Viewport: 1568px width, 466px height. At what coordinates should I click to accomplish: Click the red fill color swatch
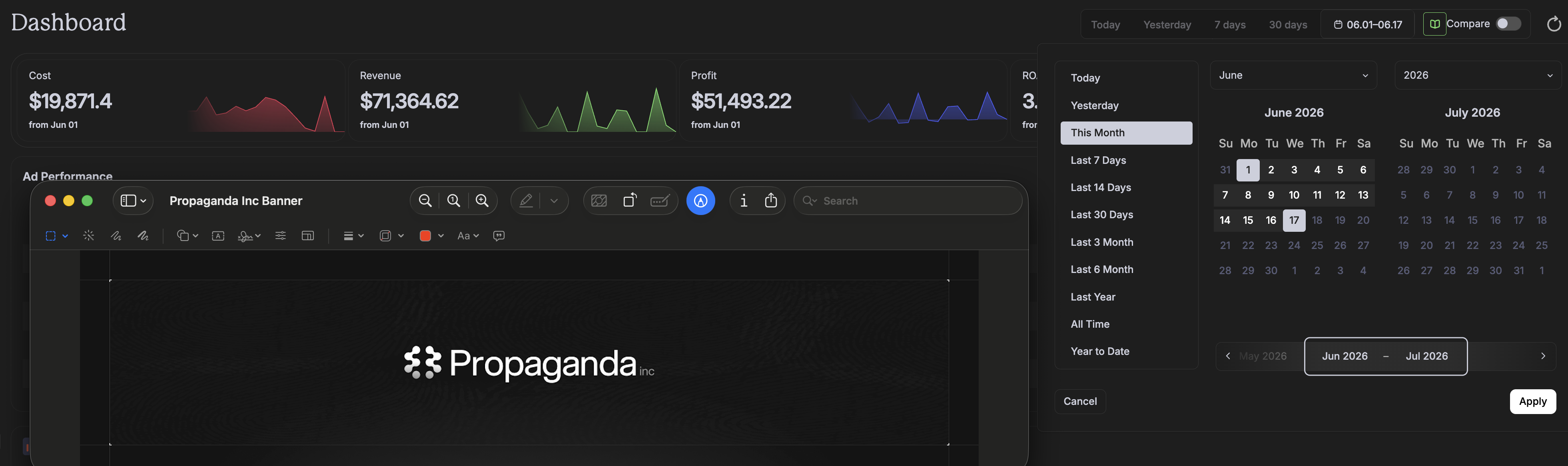tap(425, 236)
